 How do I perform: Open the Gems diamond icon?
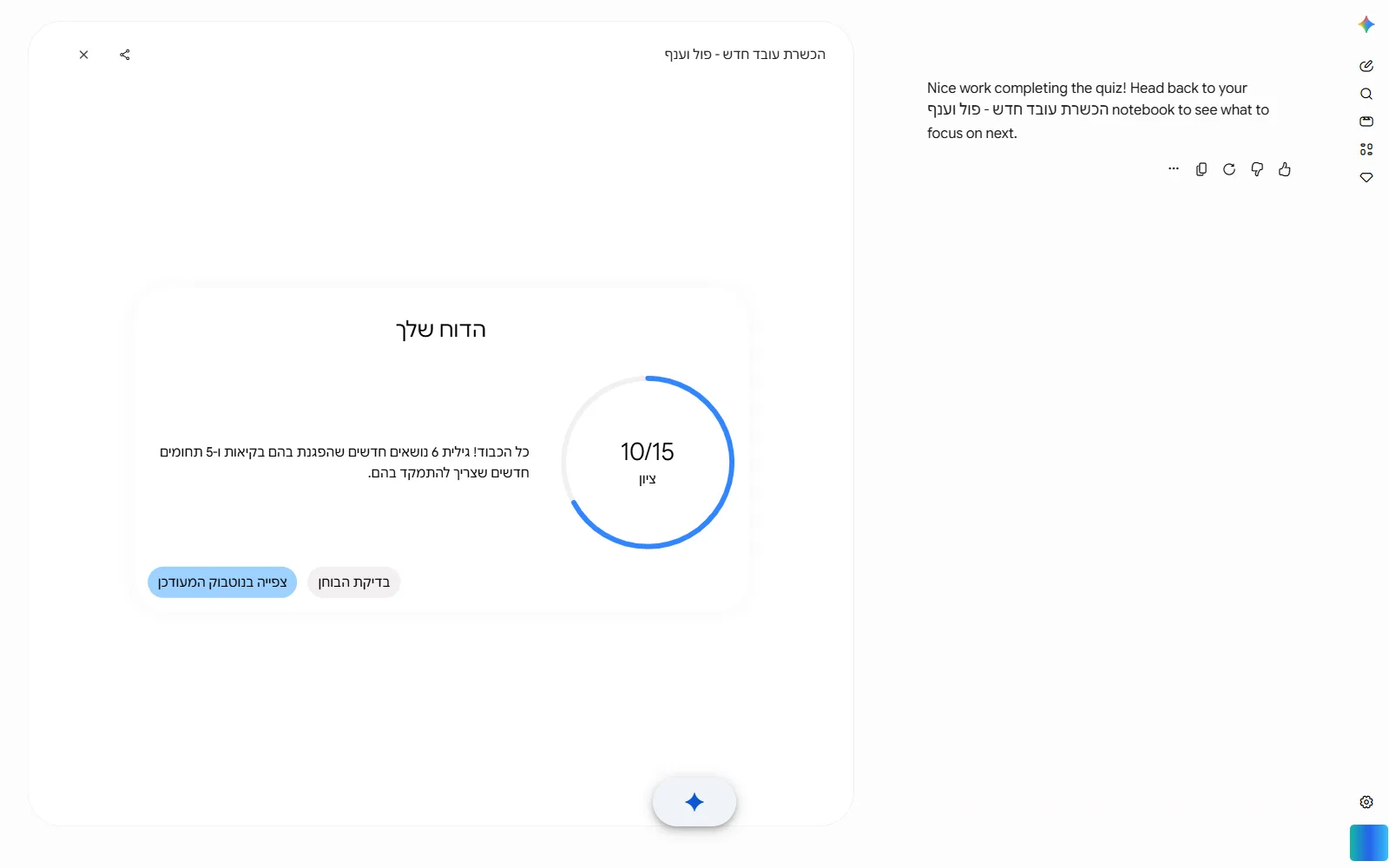coord(1366,177)
